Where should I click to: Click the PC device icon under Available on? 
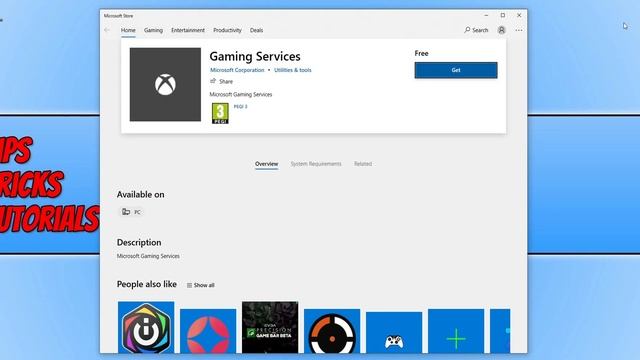coord(126,211)
